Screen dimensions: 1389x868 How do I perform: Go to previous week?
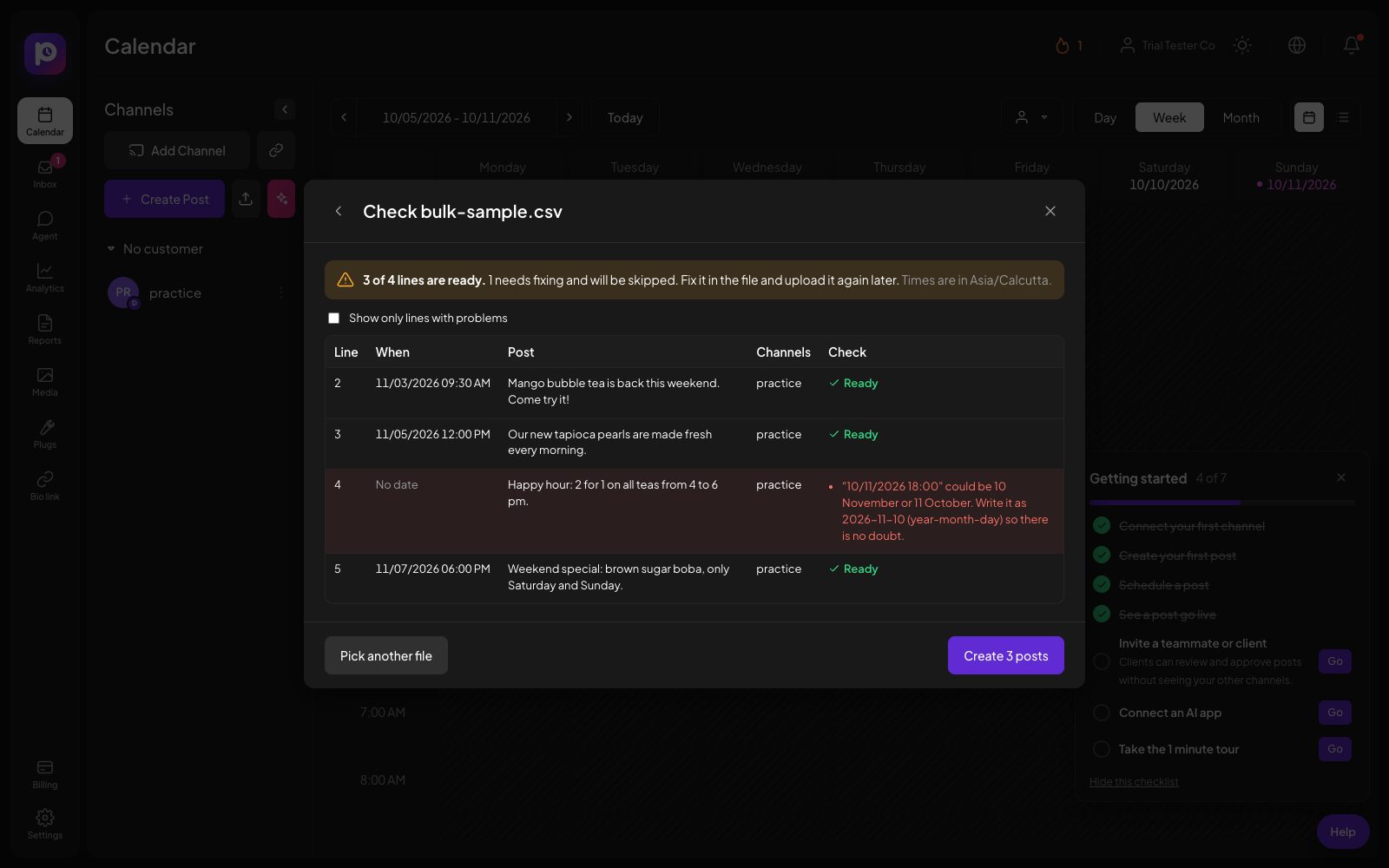coord(344,117)
